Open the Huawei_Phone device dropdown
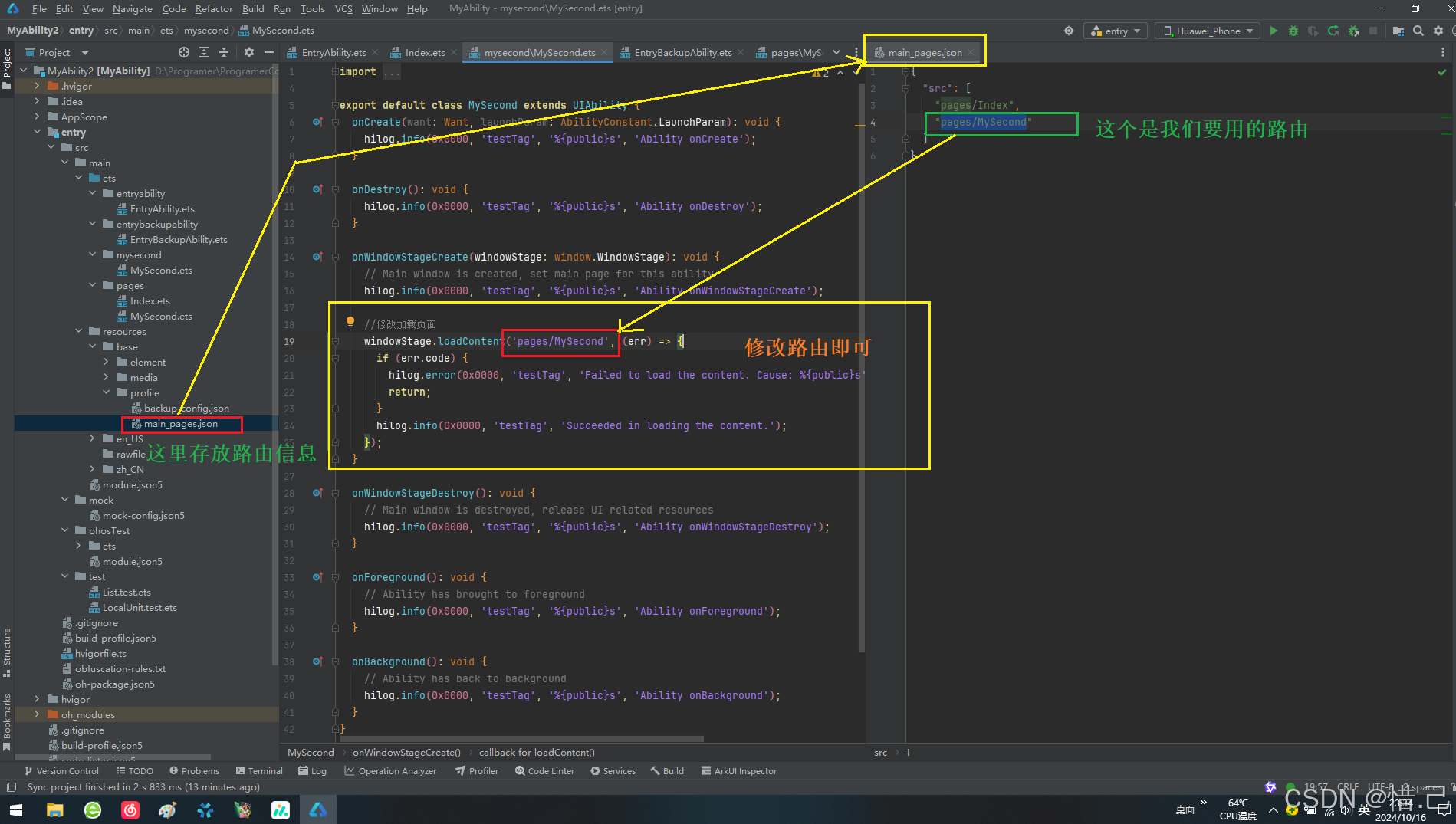Image resolution: width=1456 pixels, height=824 pixels. 1208,31
